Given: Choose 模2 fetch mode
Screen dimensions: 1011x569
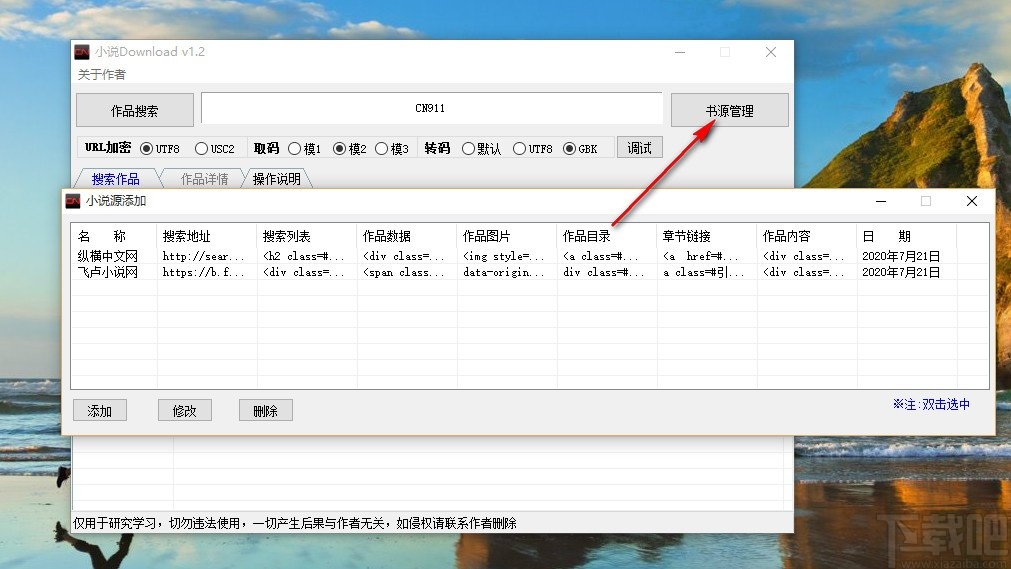Looking at the screenshot, I should click(x=349, y=148).
